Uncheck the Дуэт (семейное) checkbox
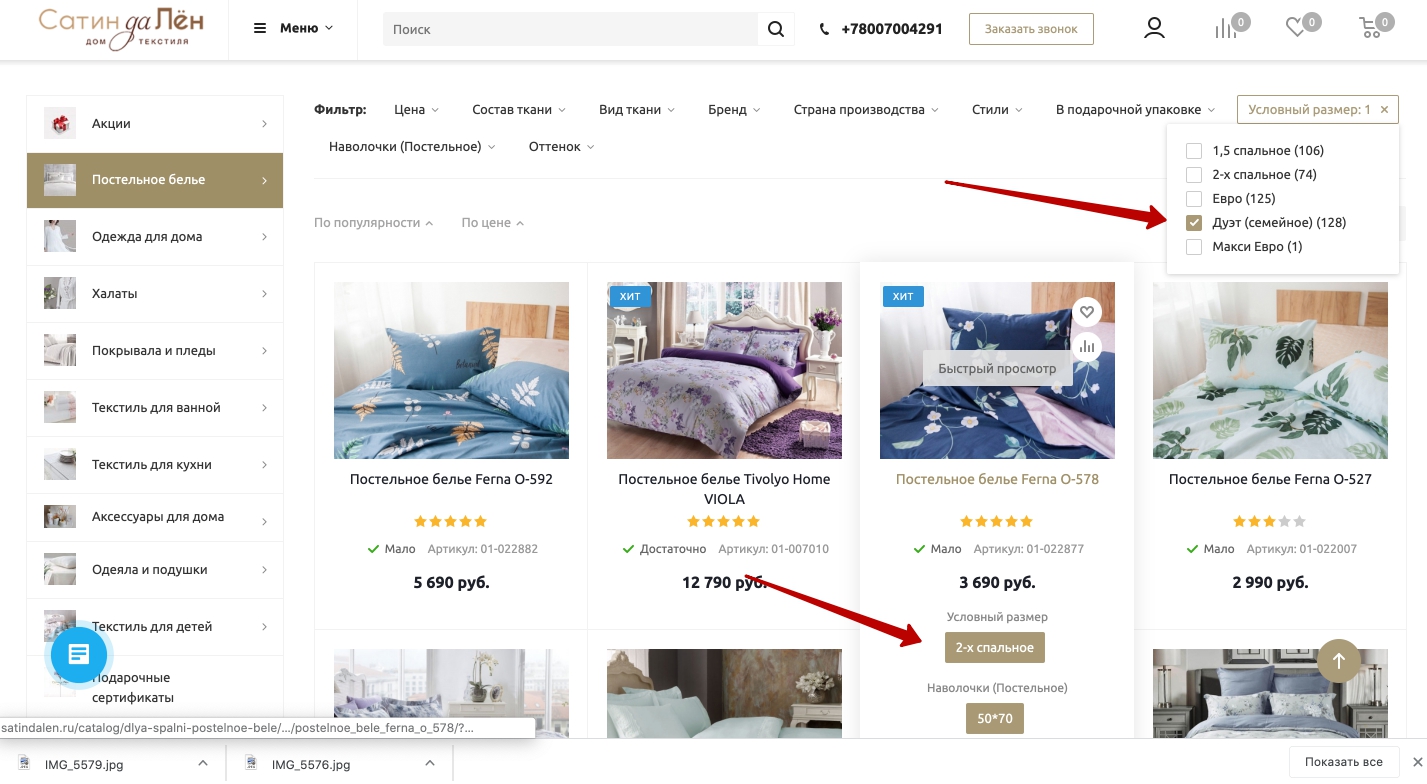This screenshot has height=784, width=1427. click(1194, 223)
